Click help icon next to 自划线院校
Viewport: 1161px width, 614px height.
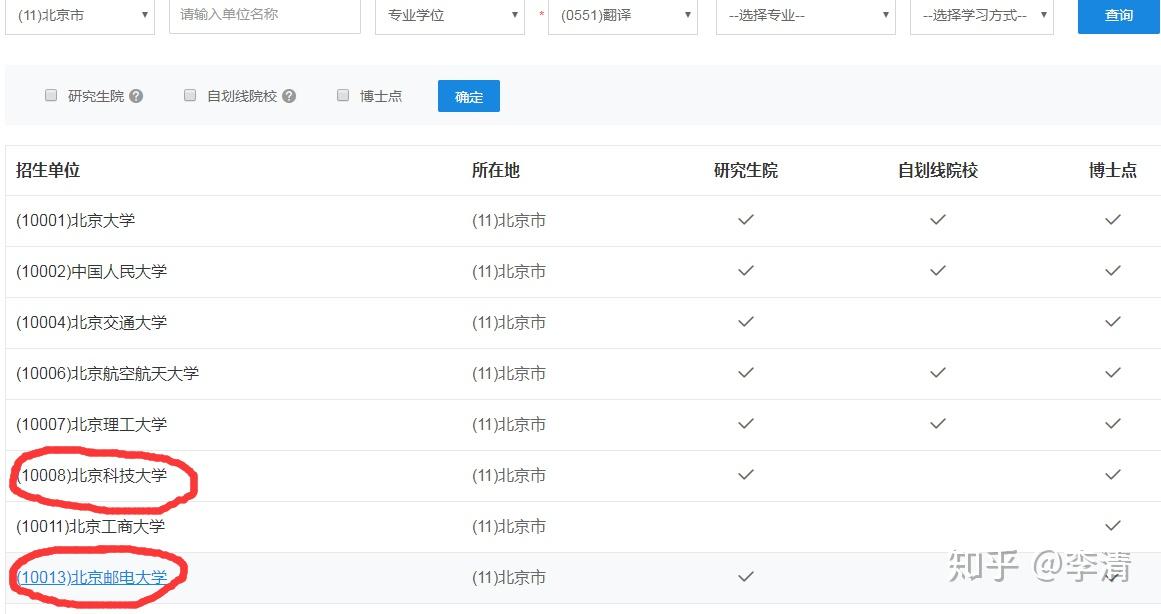click(x=289, y=96)
